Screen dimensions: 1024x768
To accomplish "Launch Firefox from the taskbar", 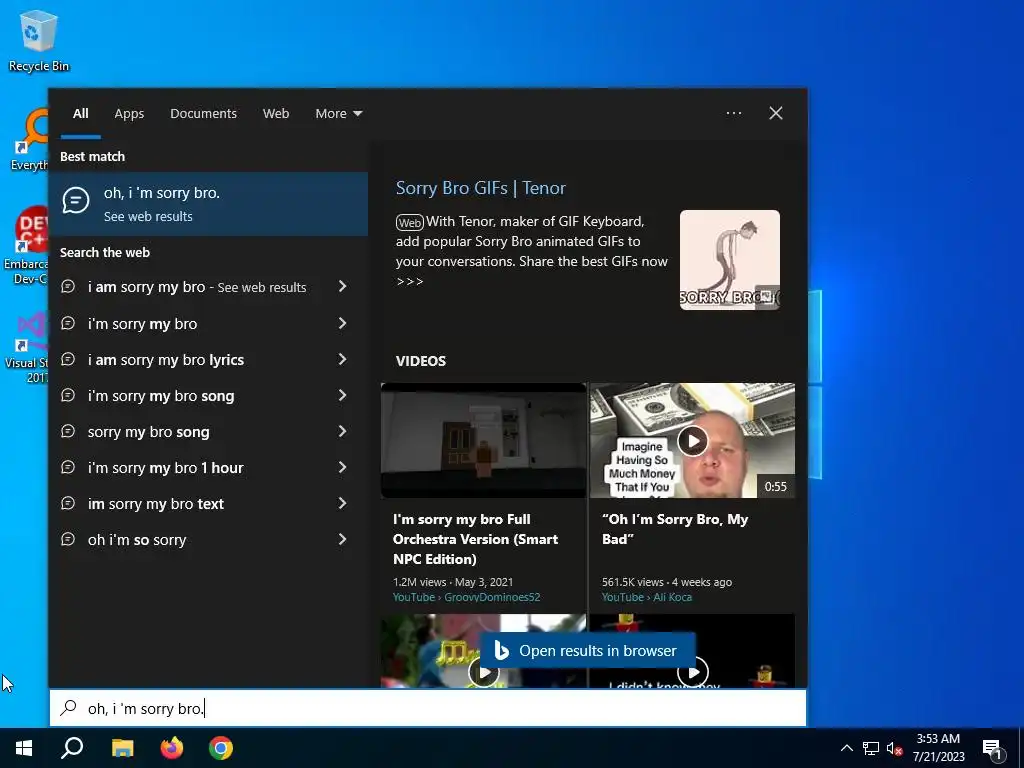I will tap(172, 748).
